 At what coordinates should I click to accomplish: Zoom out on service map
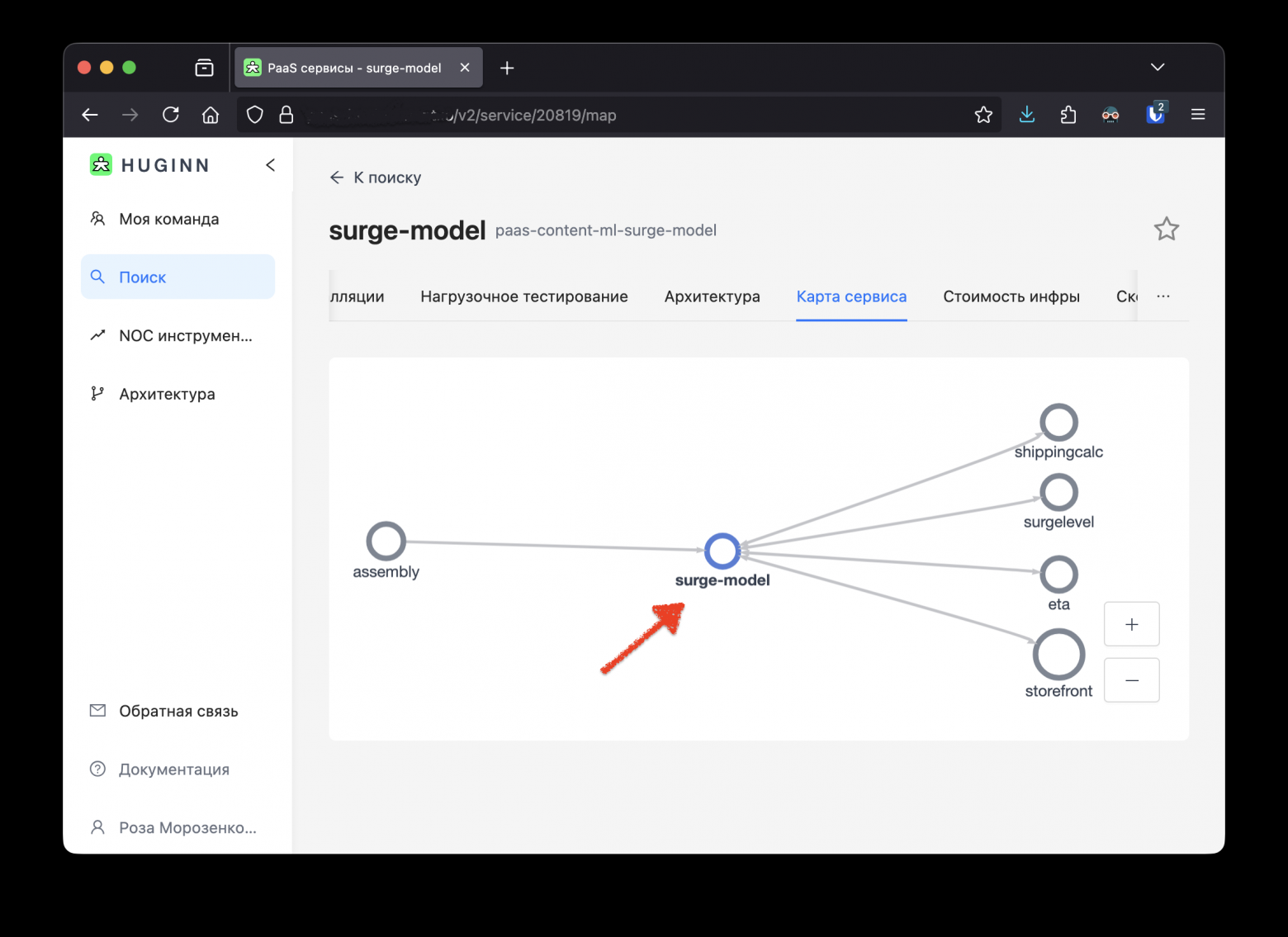[1131, 680]
